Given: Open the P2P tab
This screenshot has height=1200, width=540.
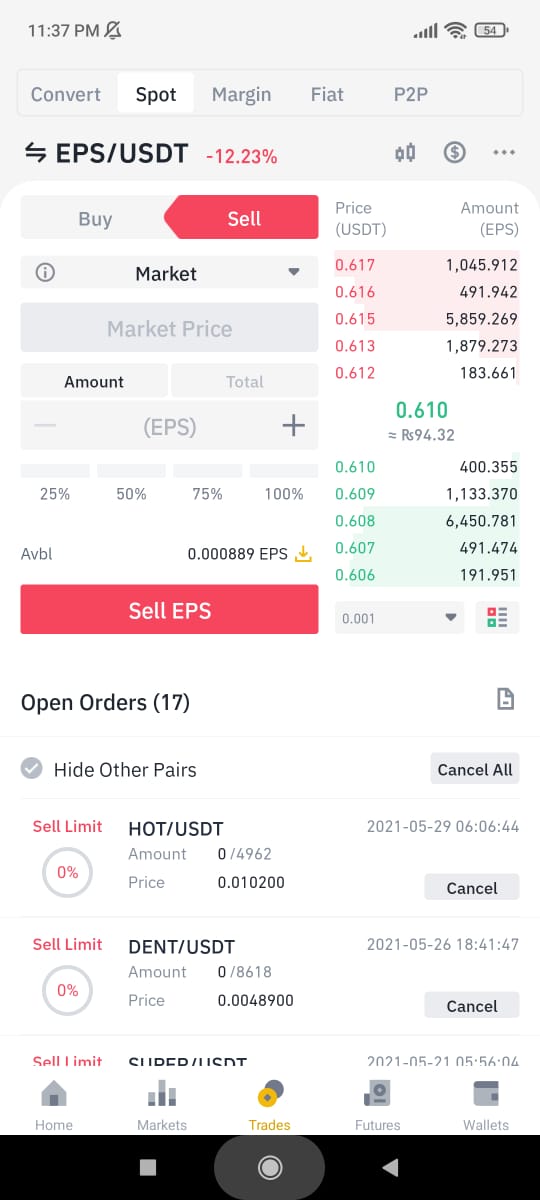Looking at the screenshot, I should click(x=411, y=94).
